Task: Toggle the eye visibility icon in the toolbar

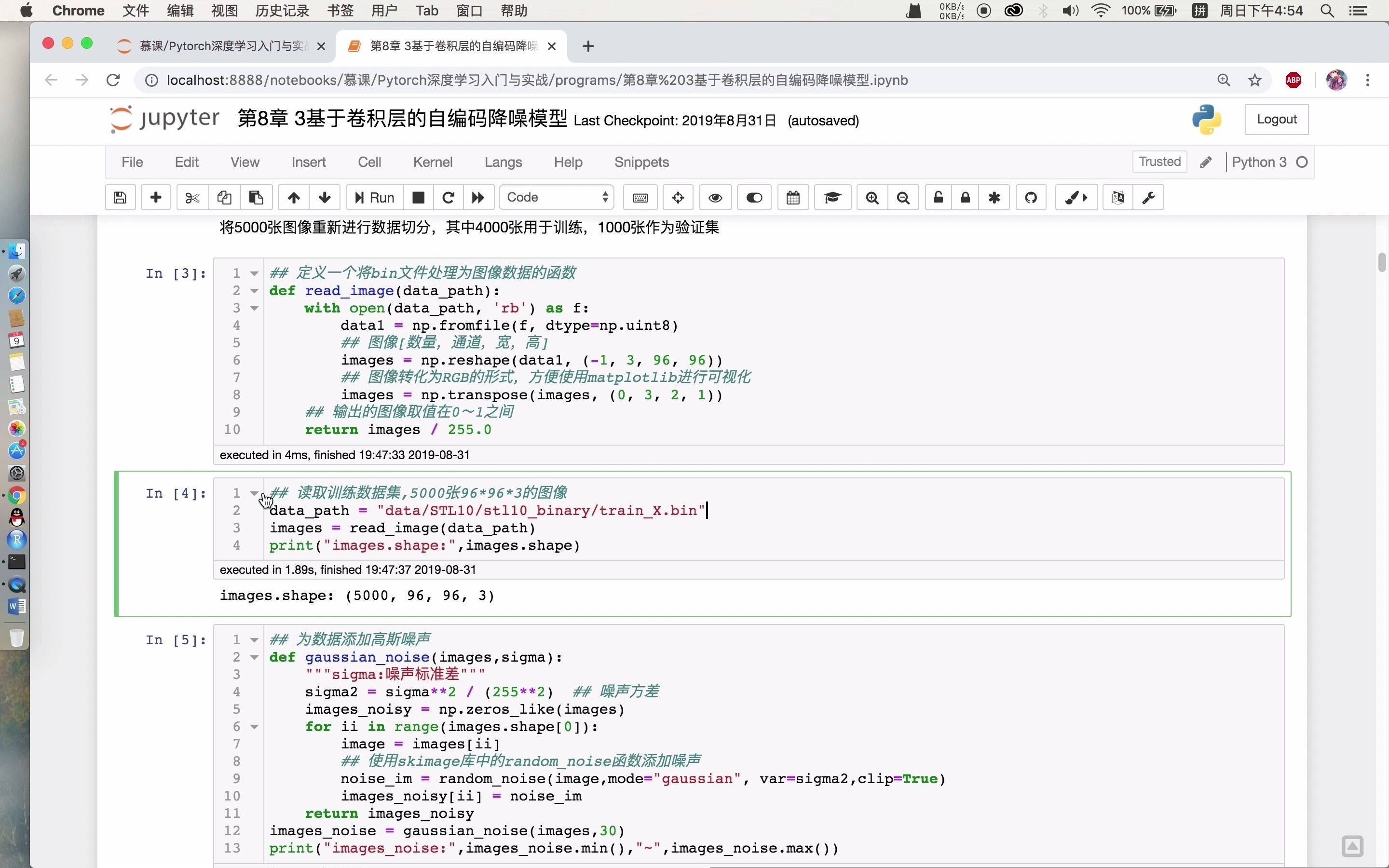Action: (715, 198)
